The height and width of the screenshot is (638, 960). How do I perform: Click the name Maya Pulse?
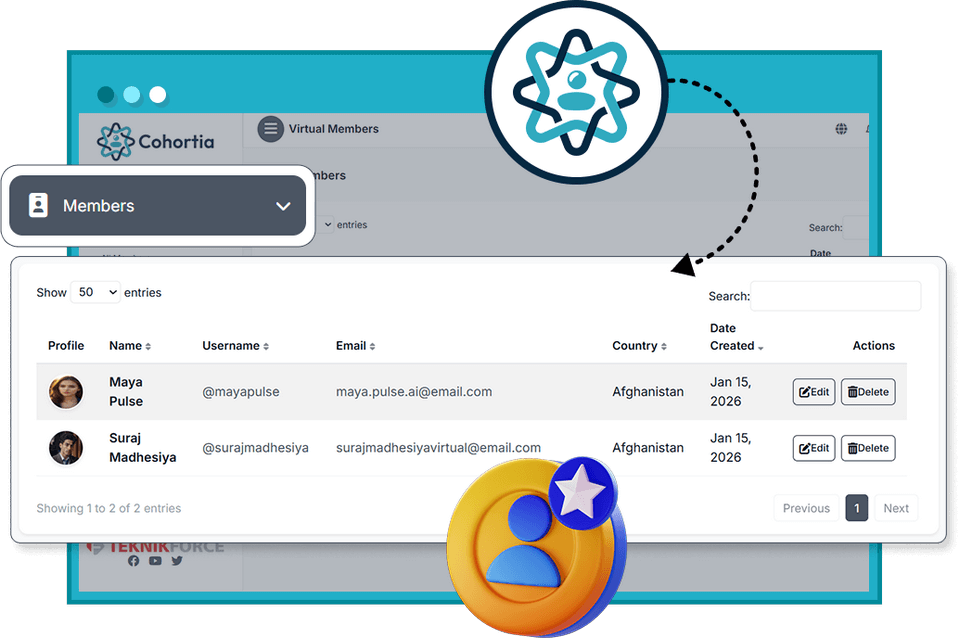coord(126,391)
